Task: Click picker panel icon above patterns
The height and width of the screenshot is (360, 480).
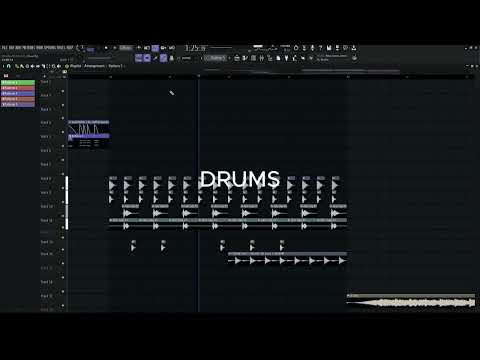Action: point(6,76)
